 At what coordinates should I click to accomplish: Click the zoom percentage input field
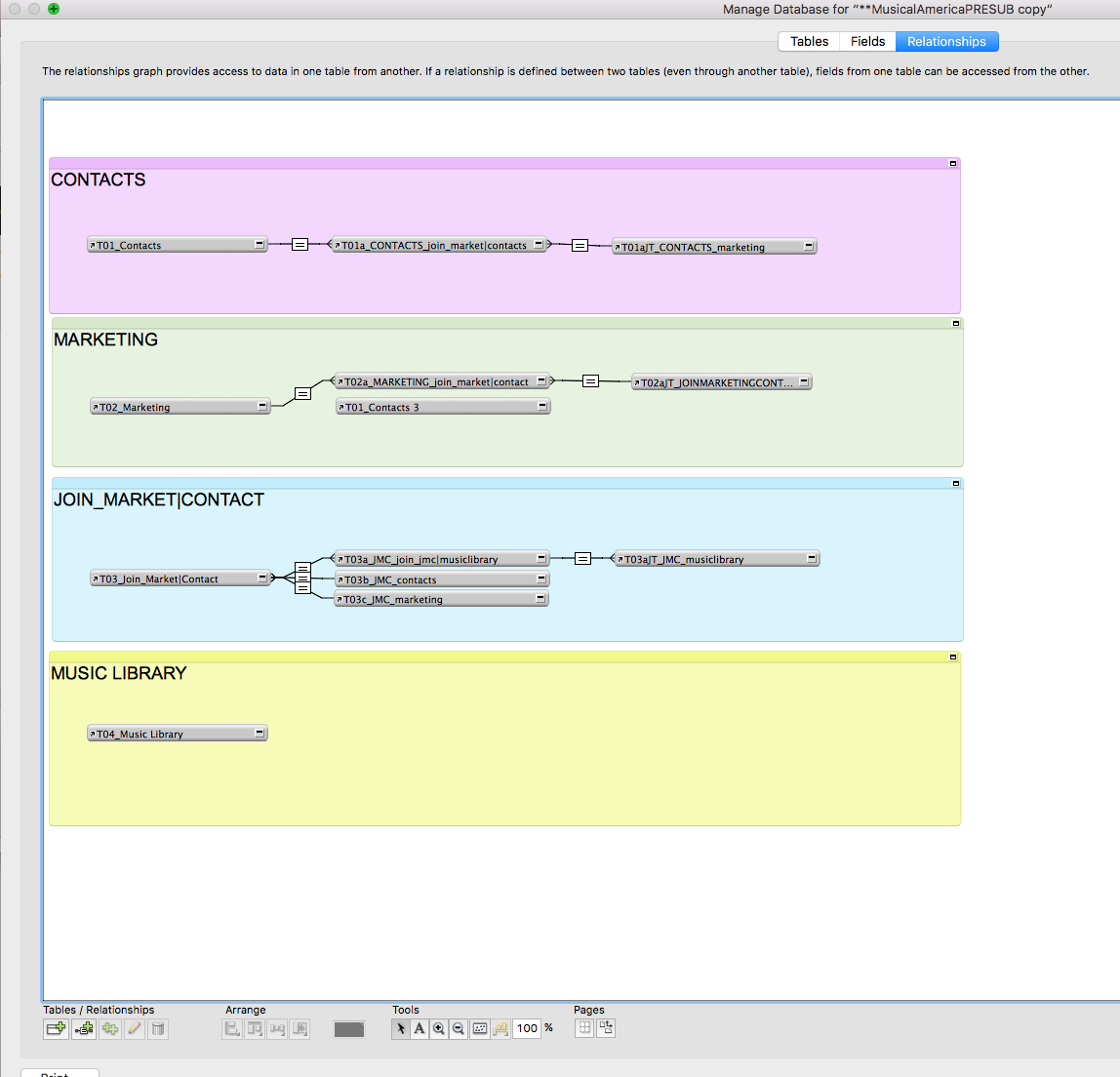(527, 1028)
